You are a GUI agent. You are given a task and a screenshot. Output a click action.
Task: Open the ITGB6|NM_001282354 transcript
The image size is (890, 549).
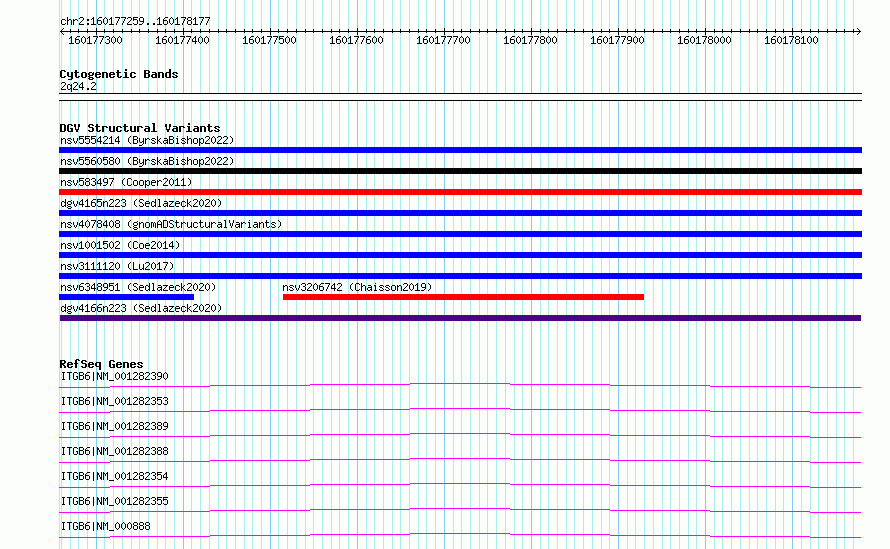pyautogui.click(x=115, y=476)
